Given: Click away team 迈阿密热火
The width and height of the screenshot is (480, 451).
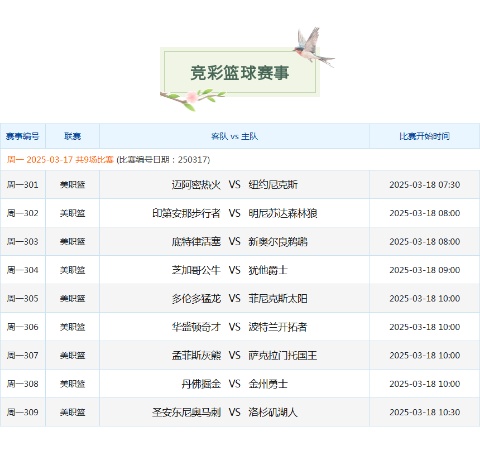Looking at the screenshot, I should click(196, 185).
